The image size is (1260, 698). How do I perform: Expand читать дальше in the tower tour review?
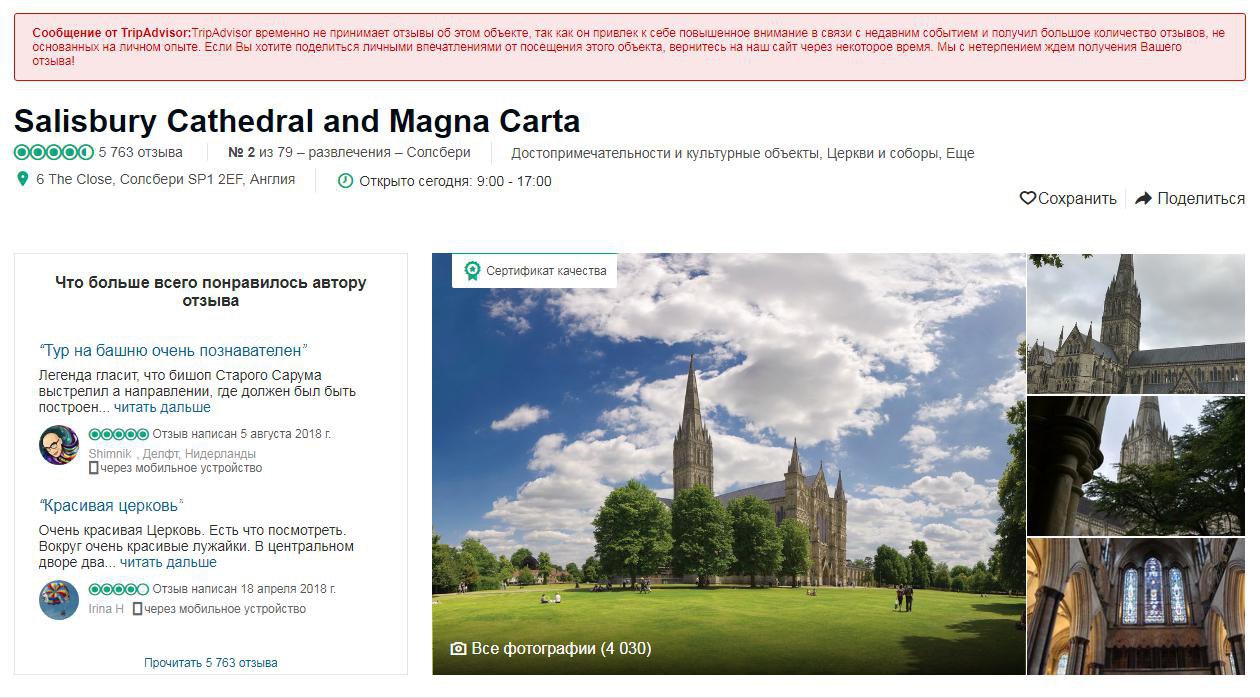(162, 407)
